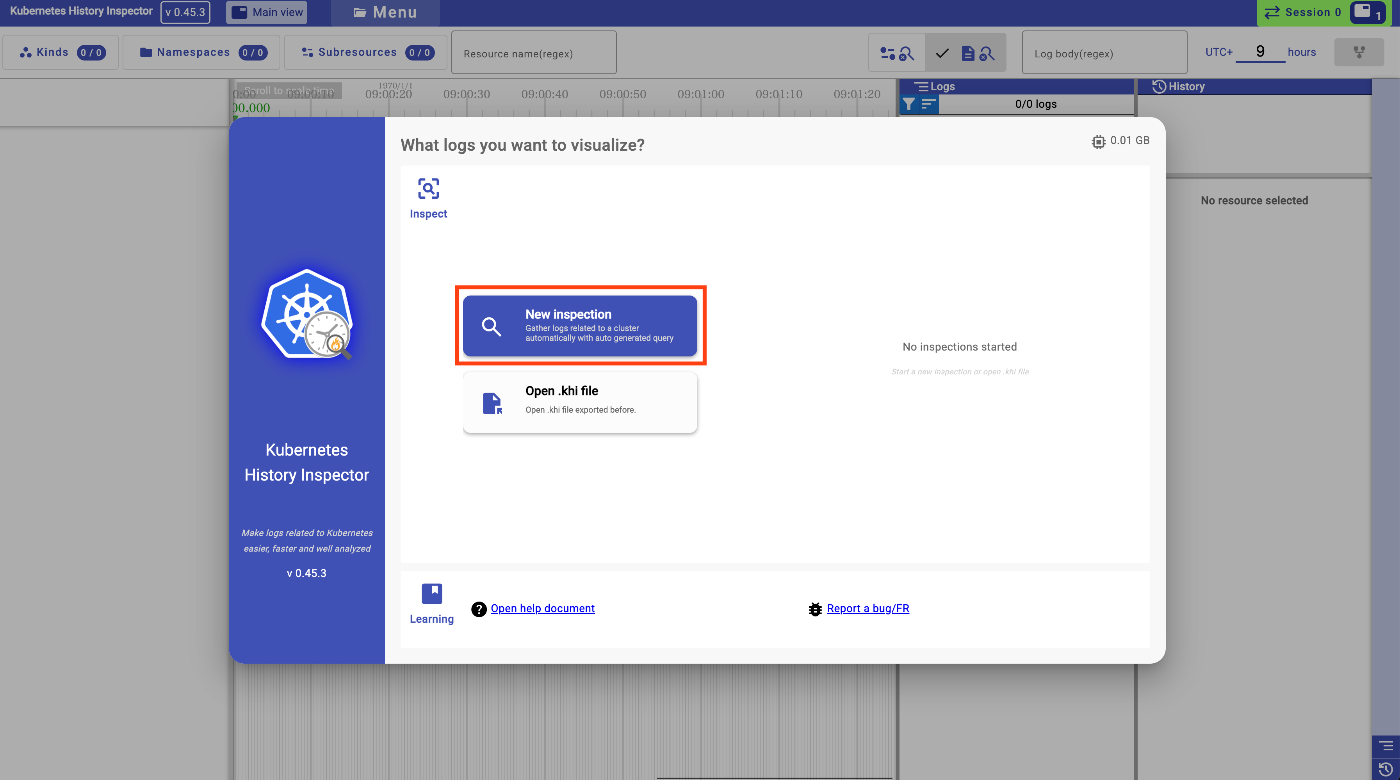Open a .khi file
The height and width of the screenshot is (780, 1400).
[x=580, y=402]
